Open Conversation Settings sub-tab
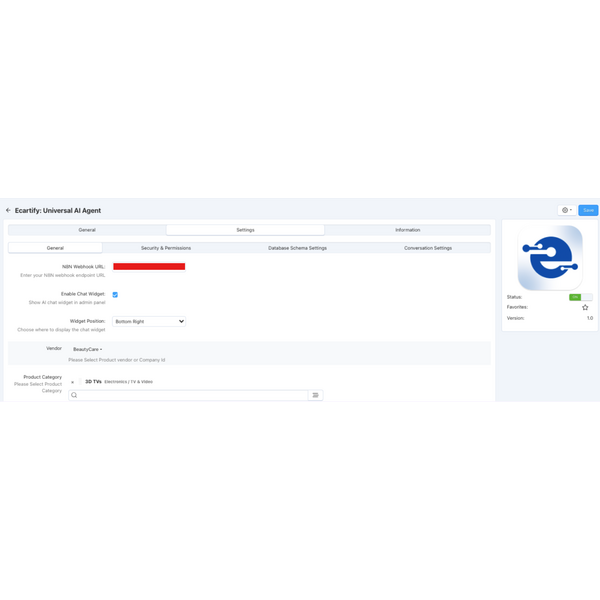The height and width of the screenshot is (600, 600). [428, 248]
